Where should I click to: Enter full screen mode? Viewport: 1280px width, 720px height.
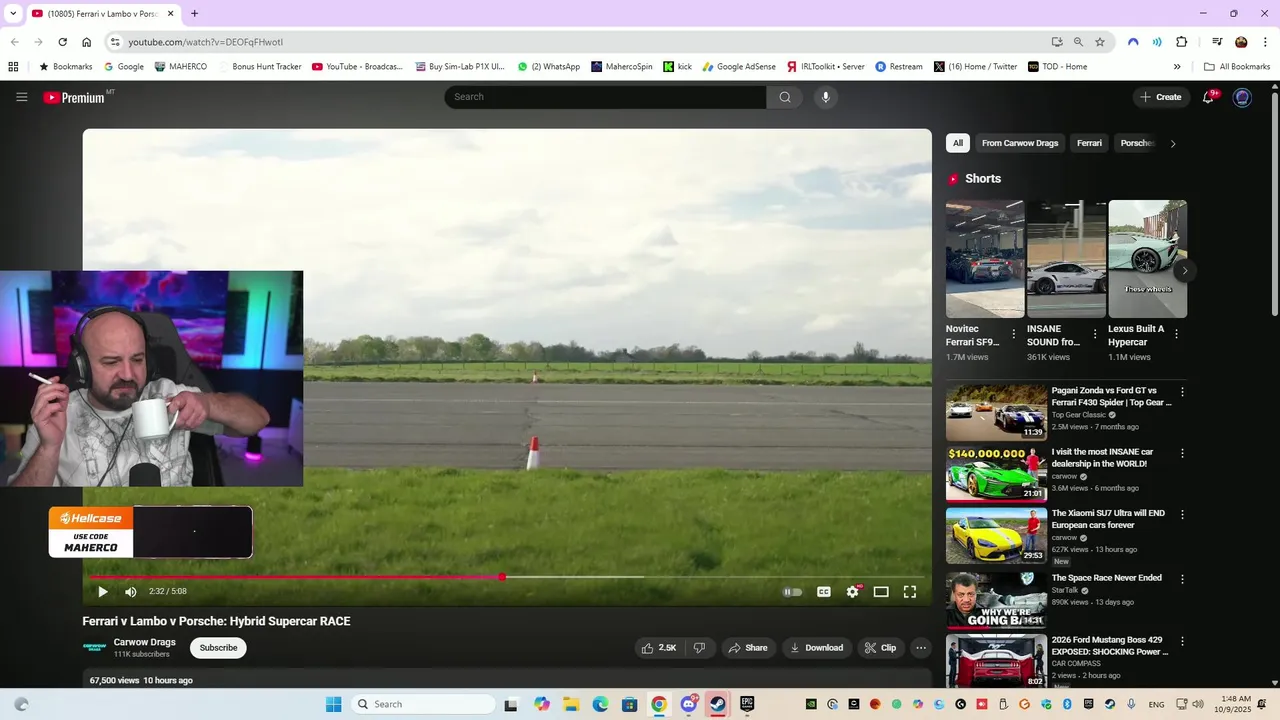pos(910,592)
